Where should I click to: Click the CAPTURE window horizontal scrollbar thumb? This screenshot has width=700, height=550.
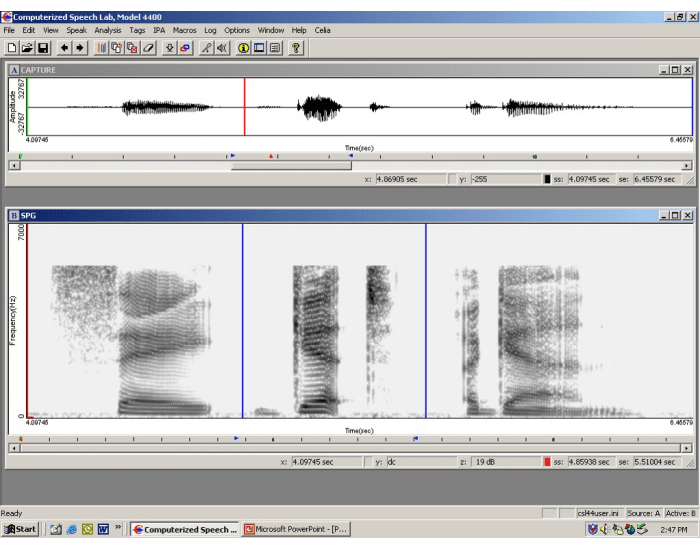tap(291, 166)
